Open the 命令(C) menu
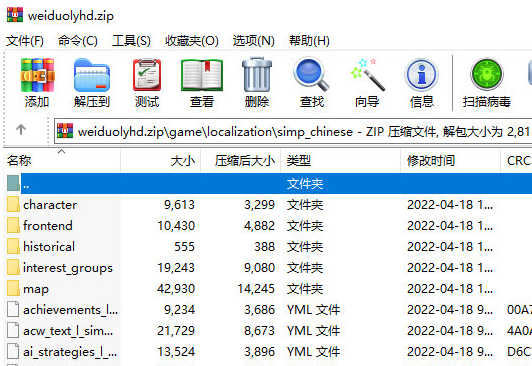 click(78, 41)
